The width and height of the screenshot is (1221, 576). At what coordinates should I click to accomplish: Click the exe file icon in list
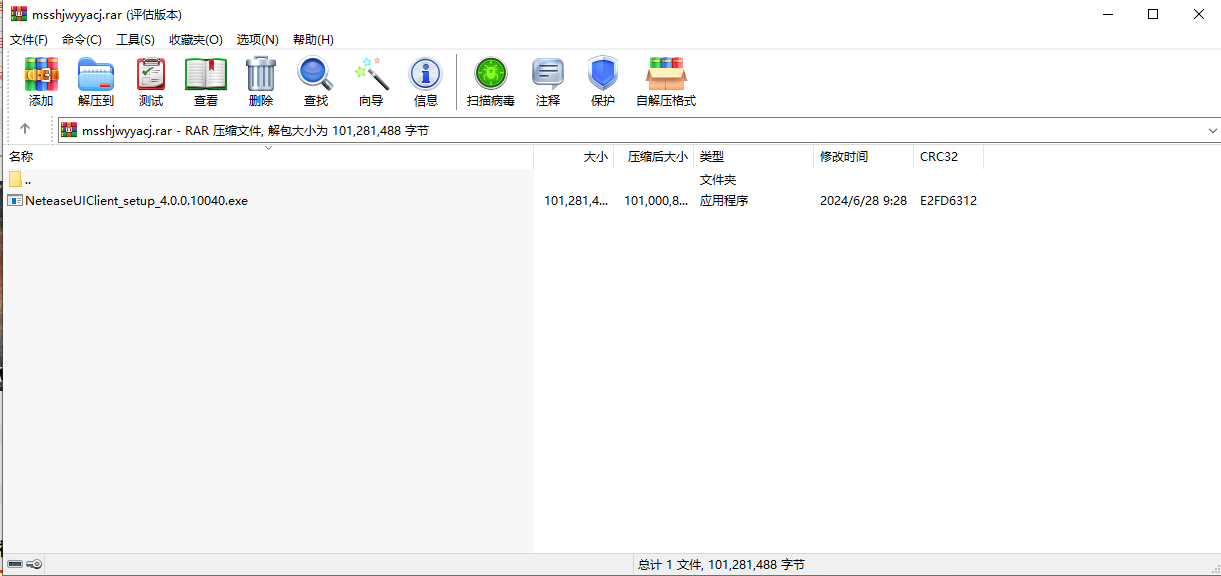15,200
